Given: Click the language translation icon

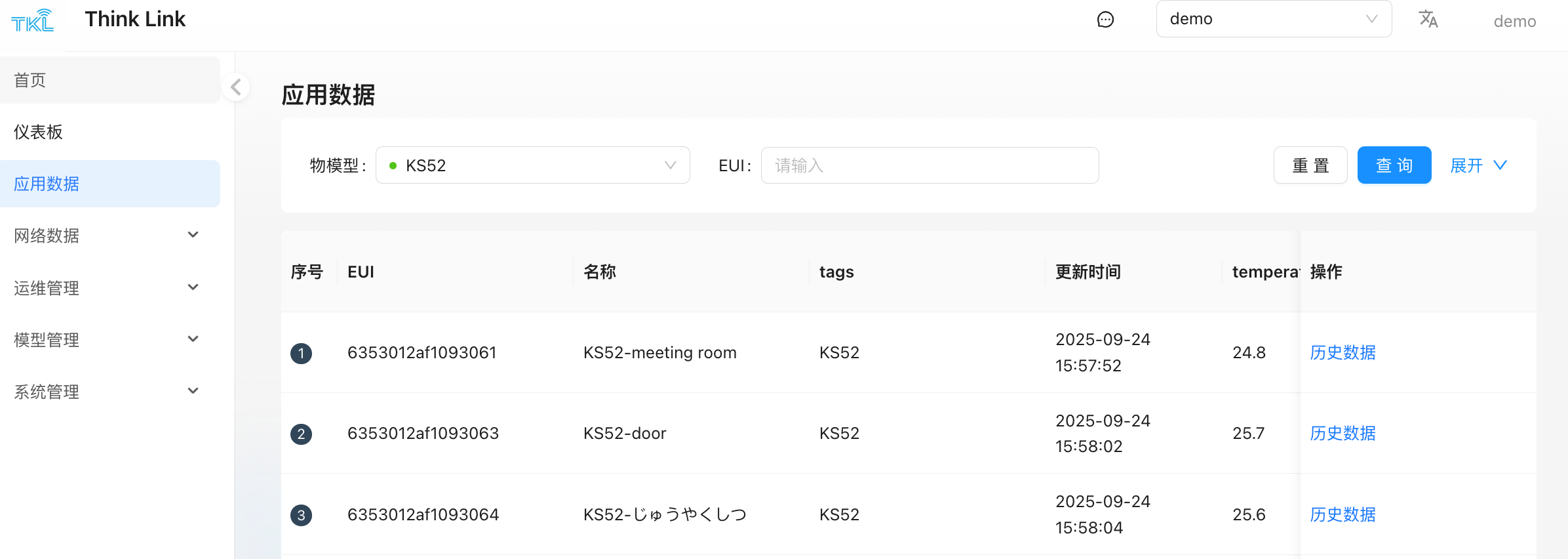Looking at the screenshot, I should pyautogui.click(x=1428, y=19).
